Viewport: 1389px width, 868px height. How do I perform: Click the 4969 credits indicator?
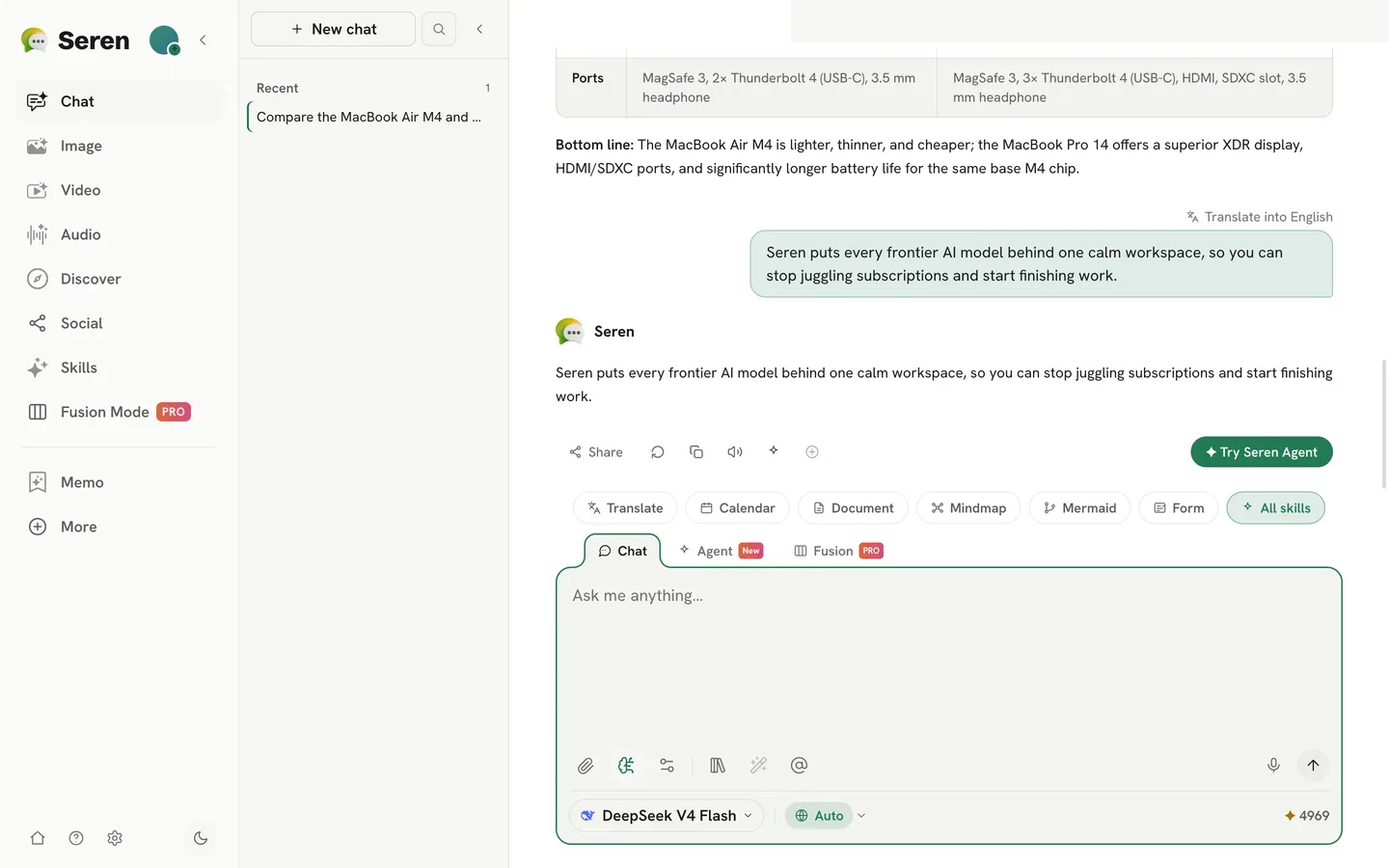1307,816
